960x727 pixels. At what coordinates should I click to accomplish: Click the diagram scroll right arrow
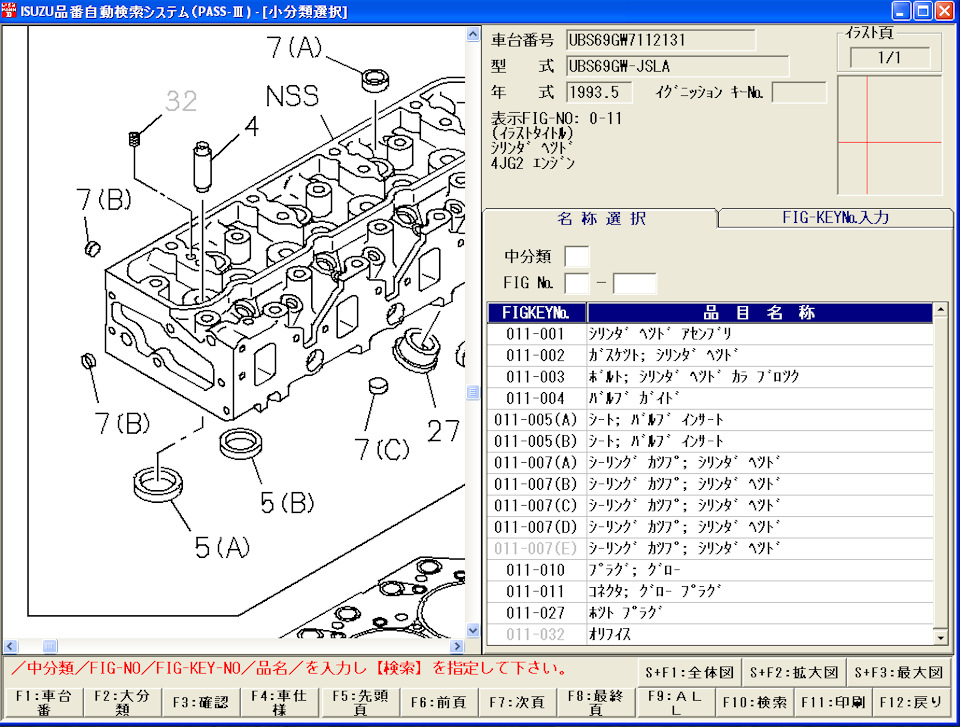[457, 646]
